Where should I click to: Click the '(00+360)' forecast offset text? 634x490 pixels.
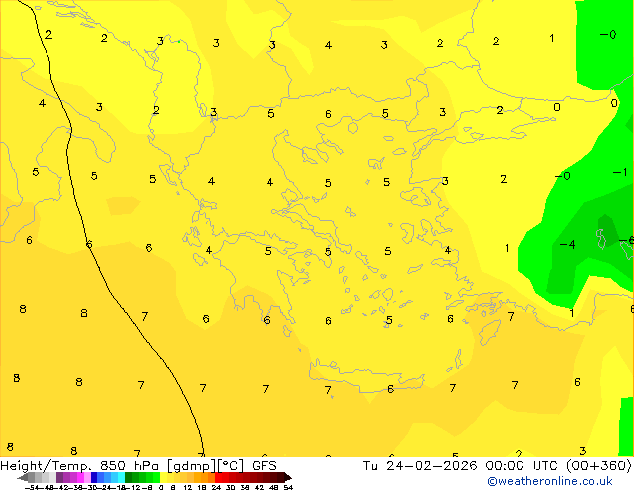(x=599, y=466)
